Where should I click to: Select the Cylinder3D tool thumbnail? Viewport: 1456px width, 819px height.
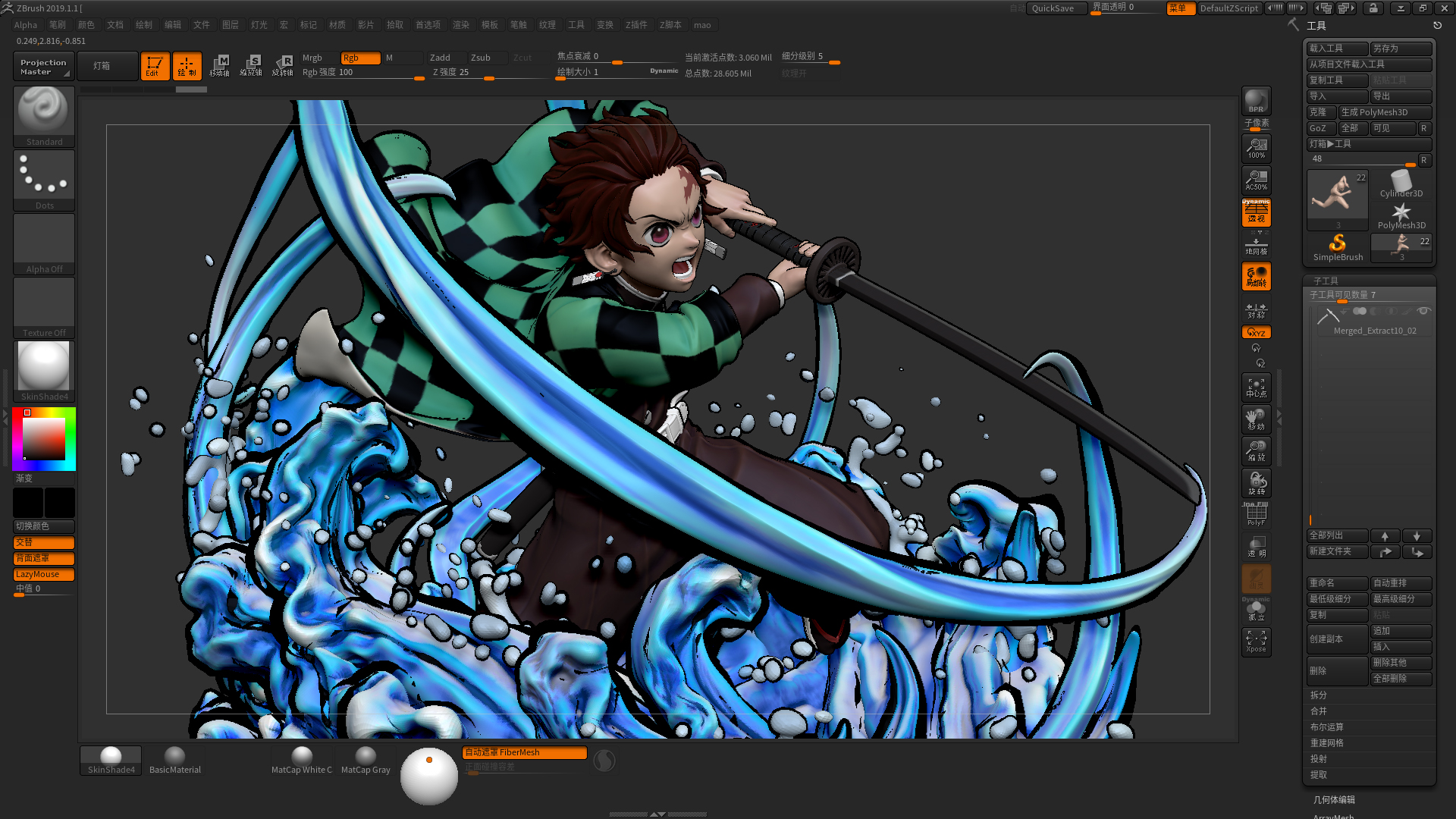(x=1401, y=184)
